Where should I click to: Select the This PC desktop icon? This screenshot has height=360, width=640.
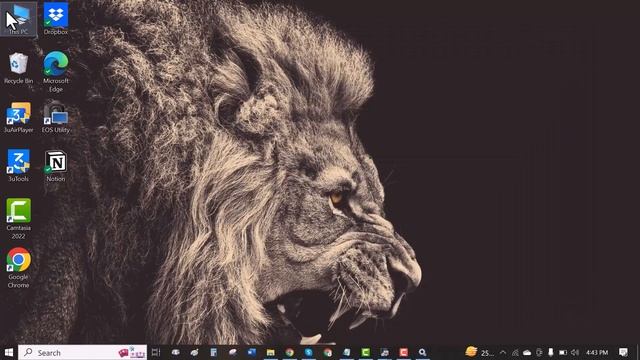point(18,19)
